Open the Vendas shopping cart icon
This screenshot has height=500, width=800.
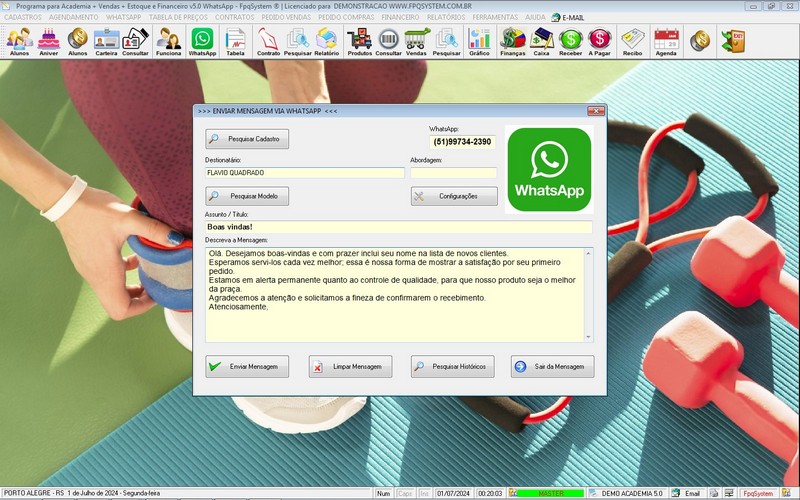(x=416, y=42)
